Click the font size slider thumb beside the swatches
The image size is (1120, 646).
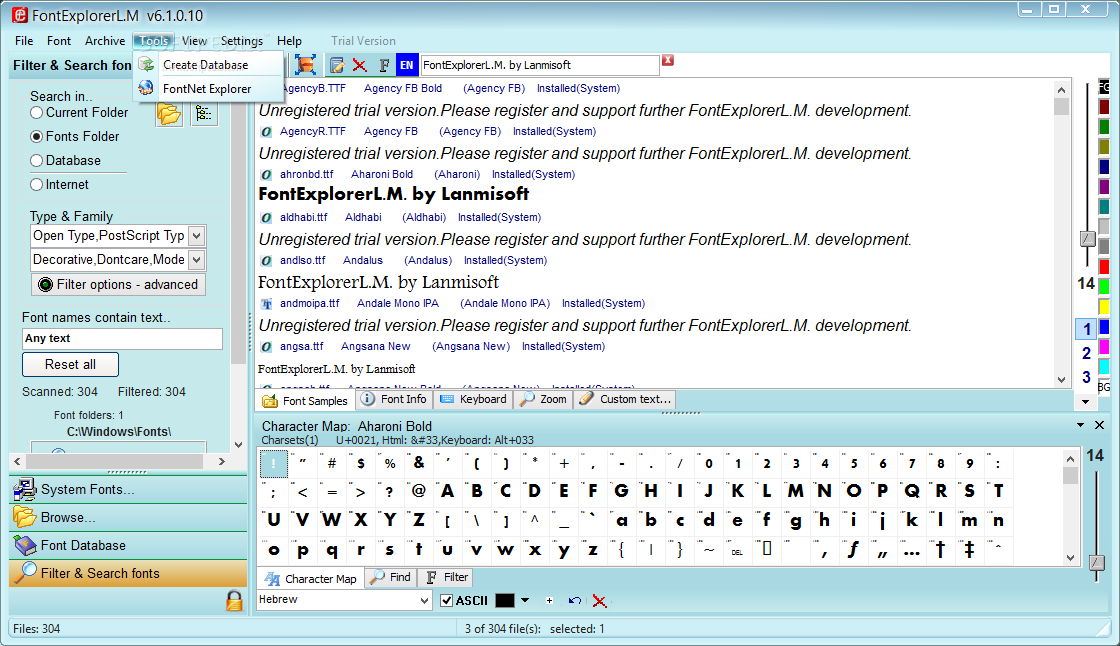pyautogui.click(x=1087, y=239)
